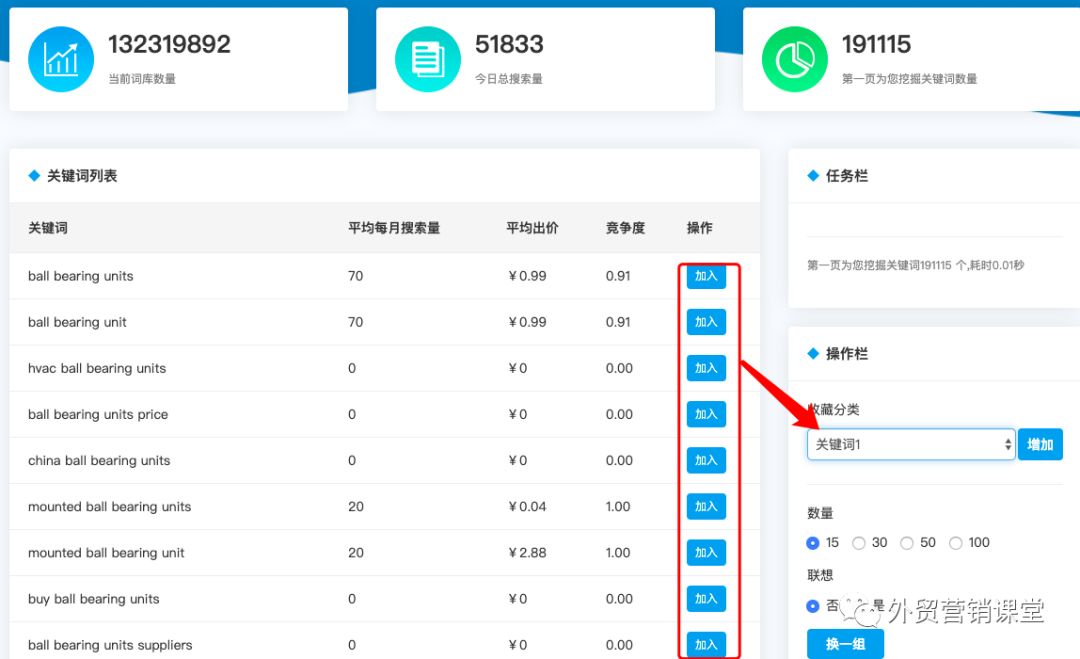Click the line chart icon on the word count card
Image resolution: width=1080 pixels, height=659 pixels.
(60, 59)
